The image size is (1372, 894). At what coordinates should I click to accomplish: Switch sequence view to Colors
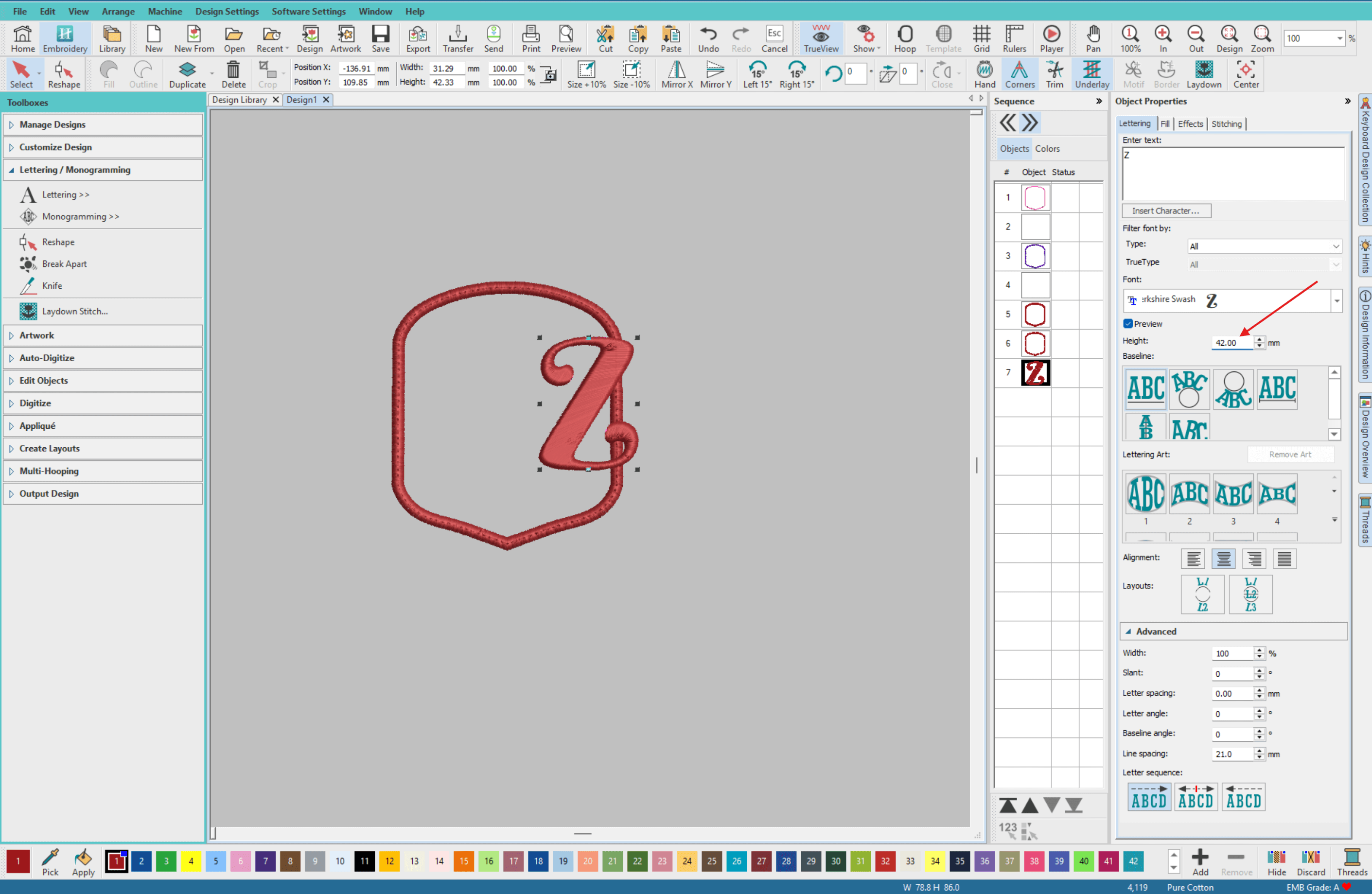1047,148
